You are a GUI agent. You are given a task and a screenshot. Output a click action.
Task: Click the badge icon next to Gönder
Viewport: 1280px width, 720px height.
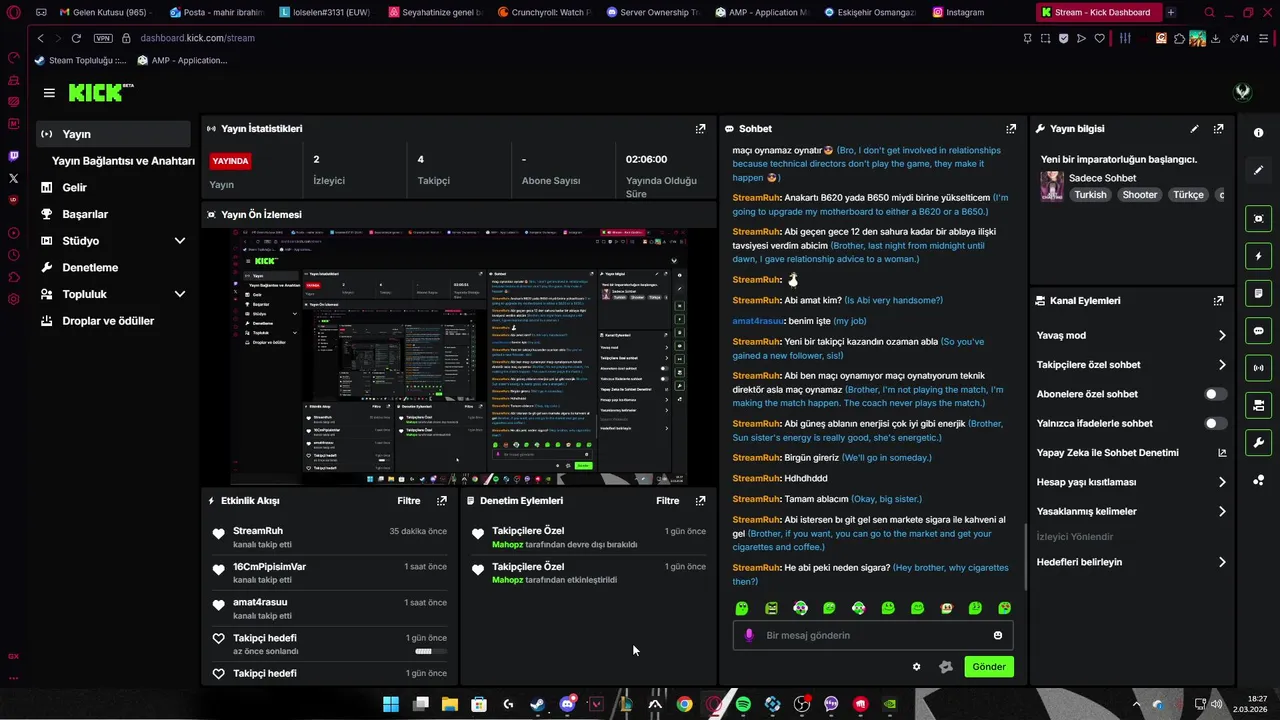coord(946,667)
